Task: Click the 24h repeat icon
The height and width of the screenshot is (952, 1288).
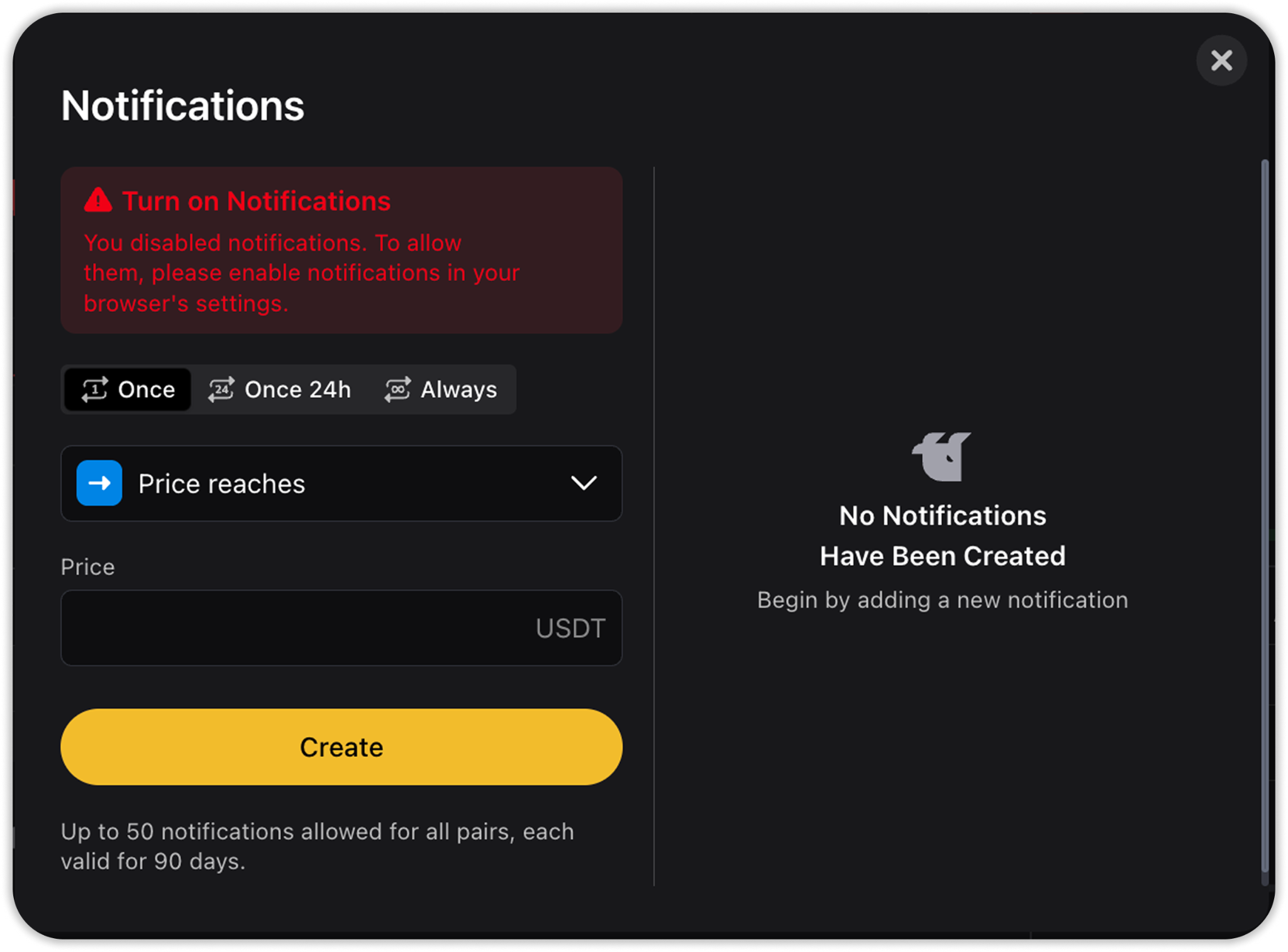Action: (222, 389)
